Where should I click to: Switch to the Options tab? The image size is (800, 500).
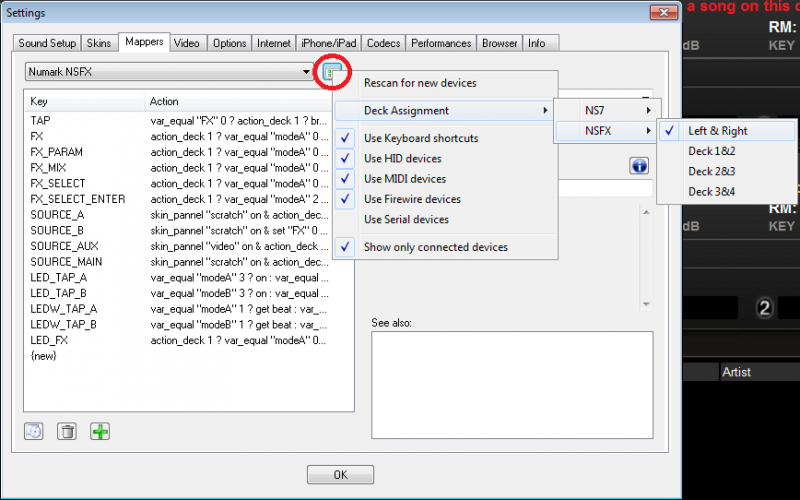click(x=230, y=43)
